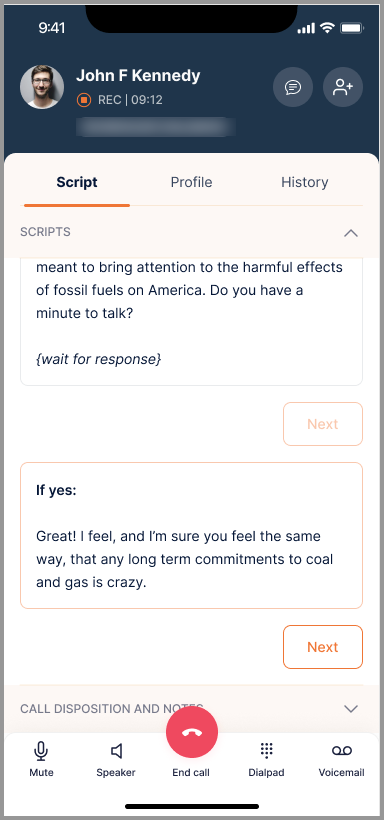This screenshot has height=820, width=384.
Task: Select the 'If yes' script card
Action: pos(191,536)
